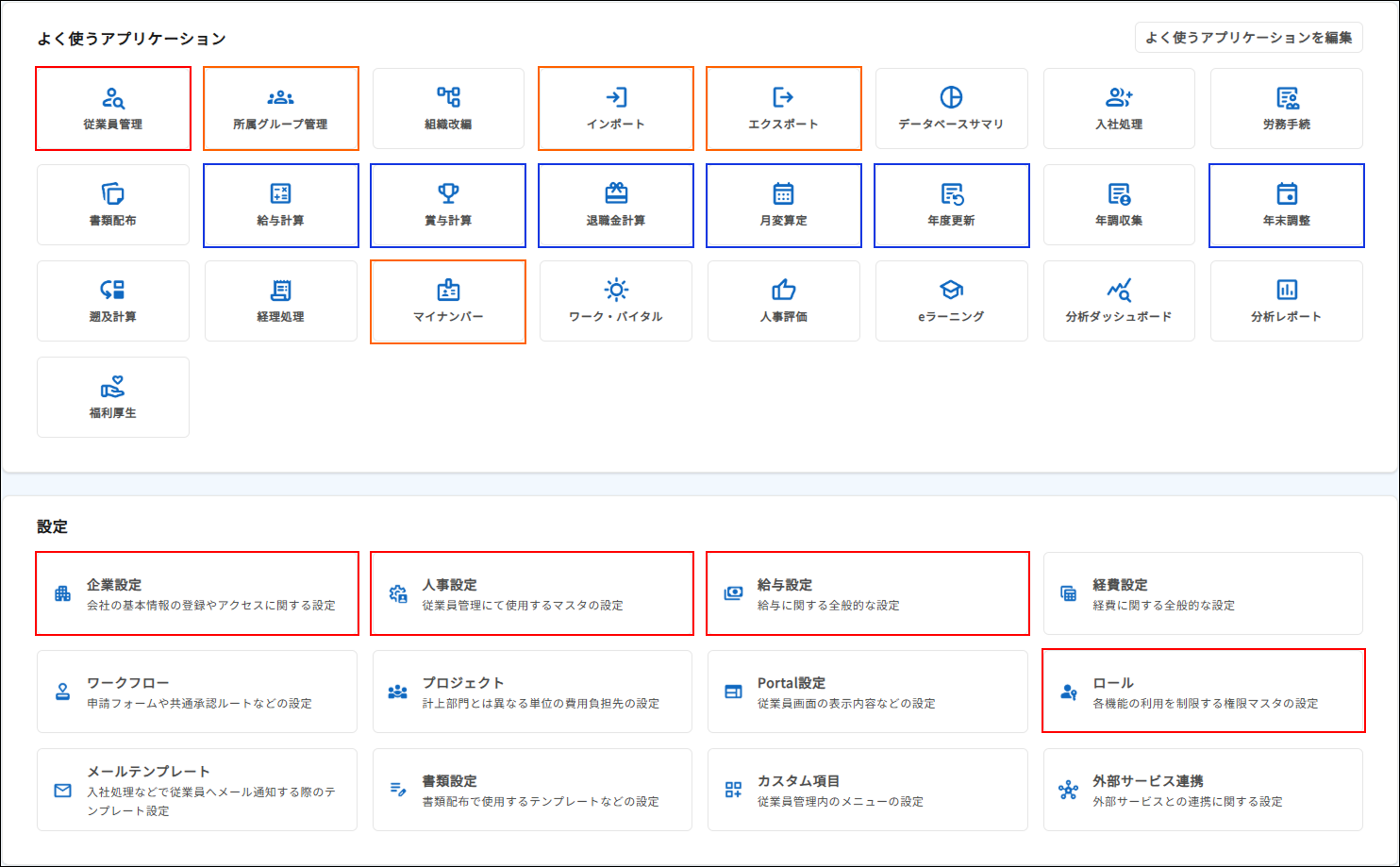
Task: Go to 外部サービス連携 settings
Action: point(1203,790)
